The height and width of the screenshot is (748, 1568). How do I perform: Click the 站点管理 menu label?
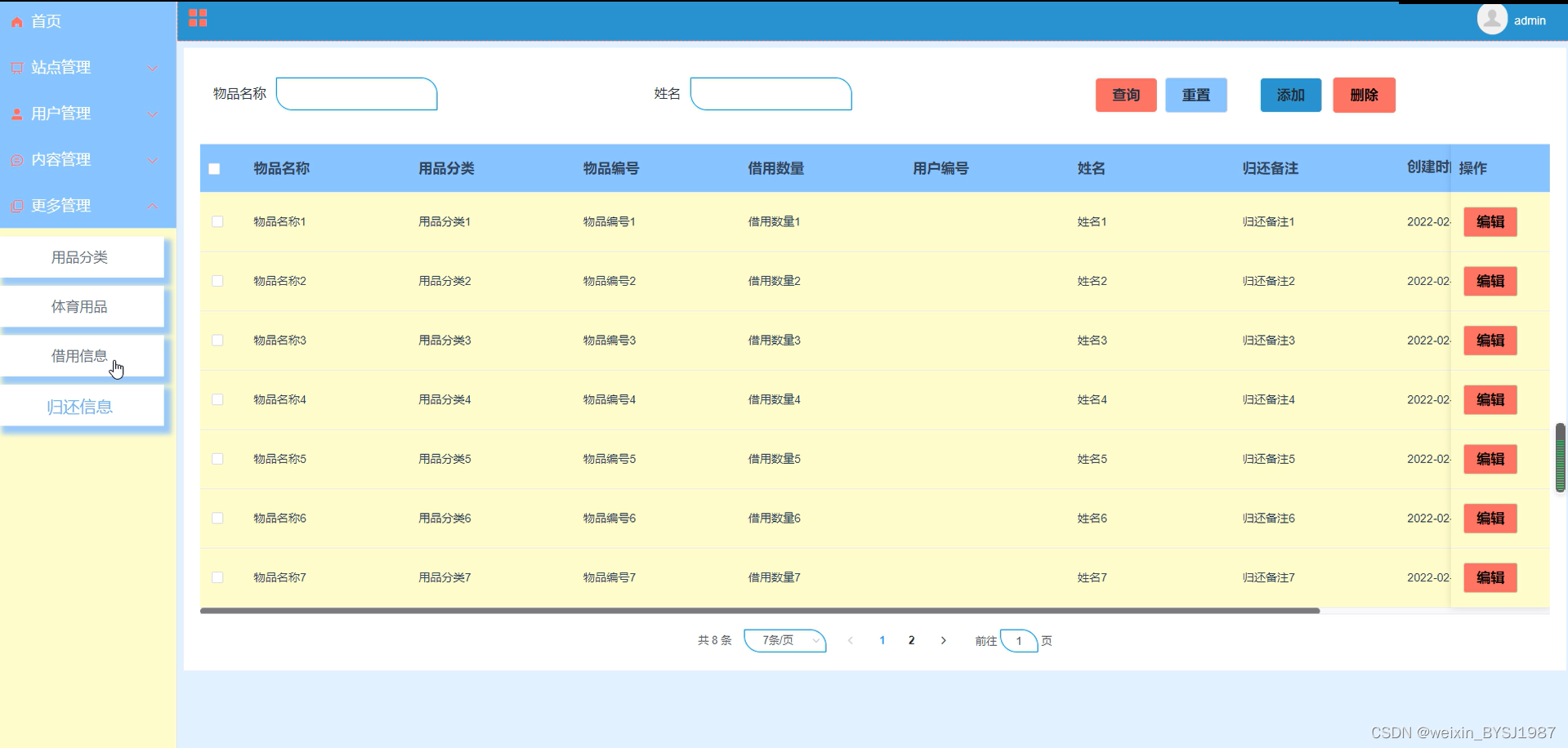pos(60,68)
